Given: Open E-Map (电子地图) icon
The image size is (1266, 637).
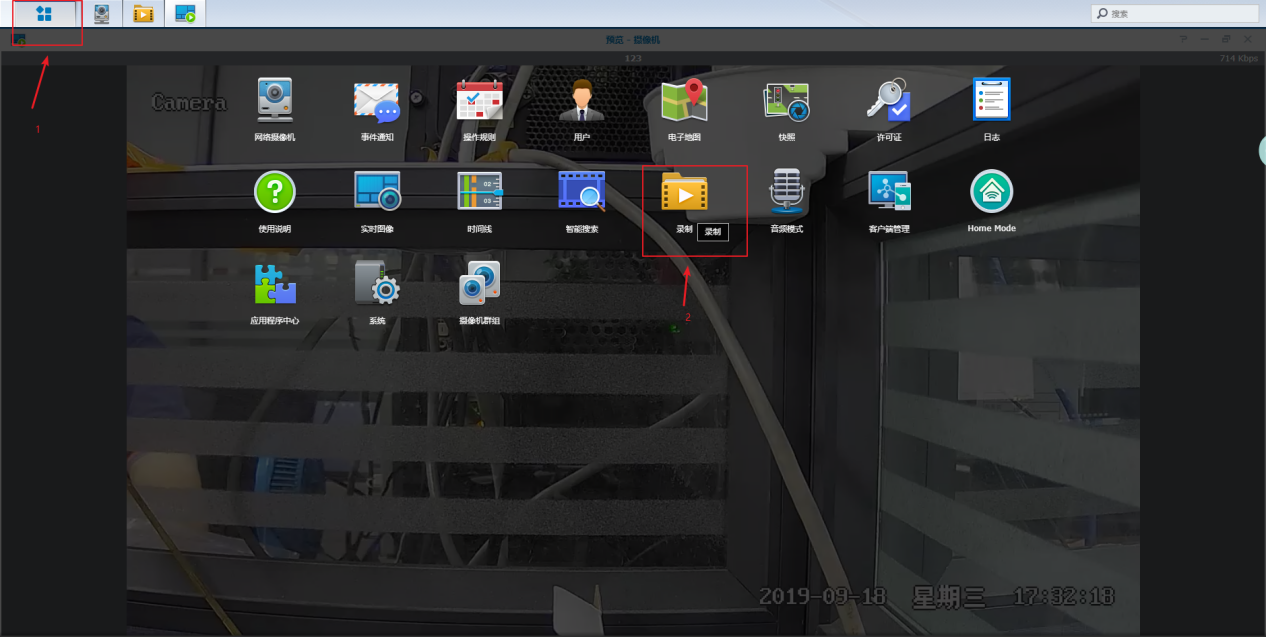Looking at the screenshot, I should tap(684, 101).
